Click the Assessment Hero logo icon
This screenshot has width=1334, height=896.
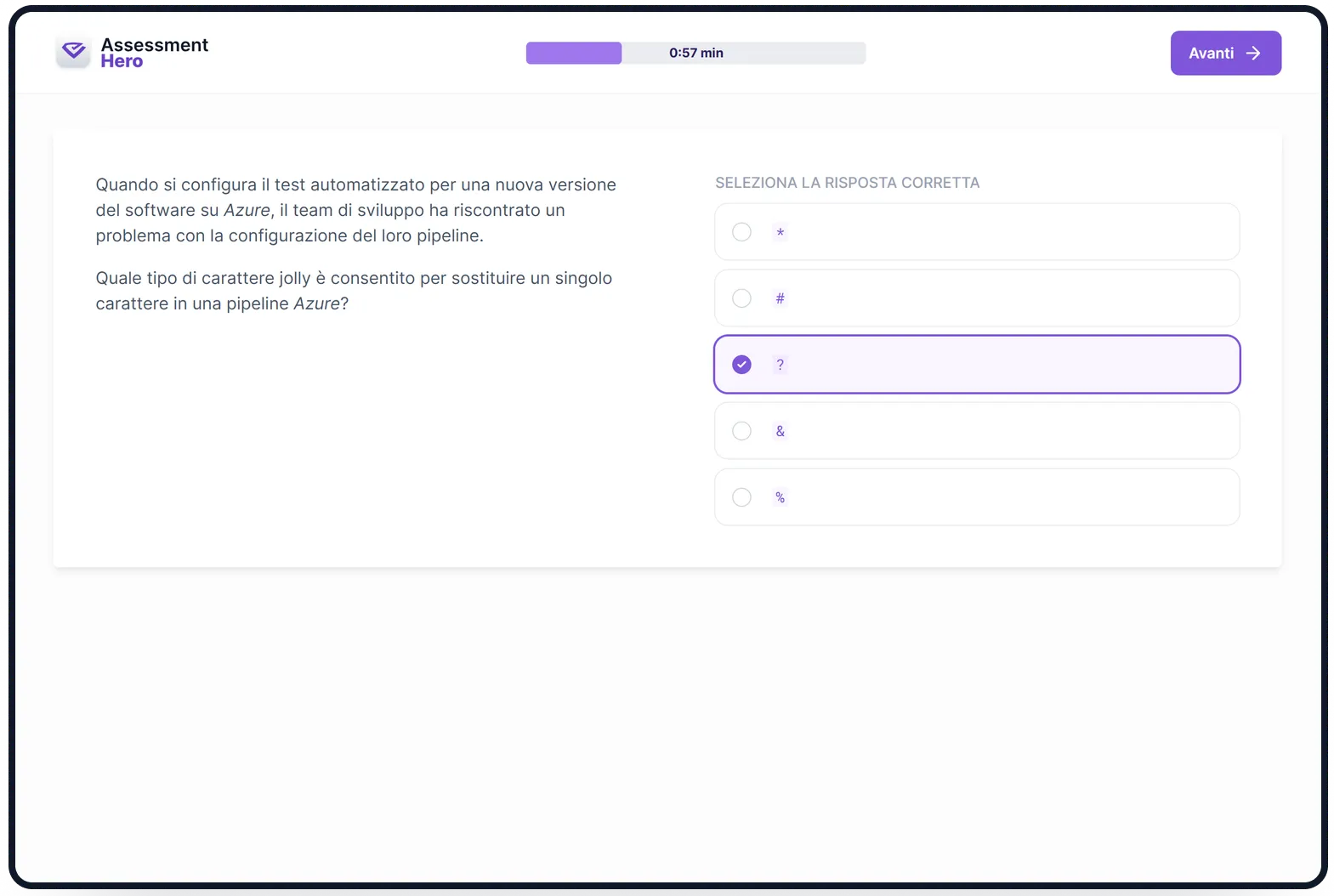74,52
